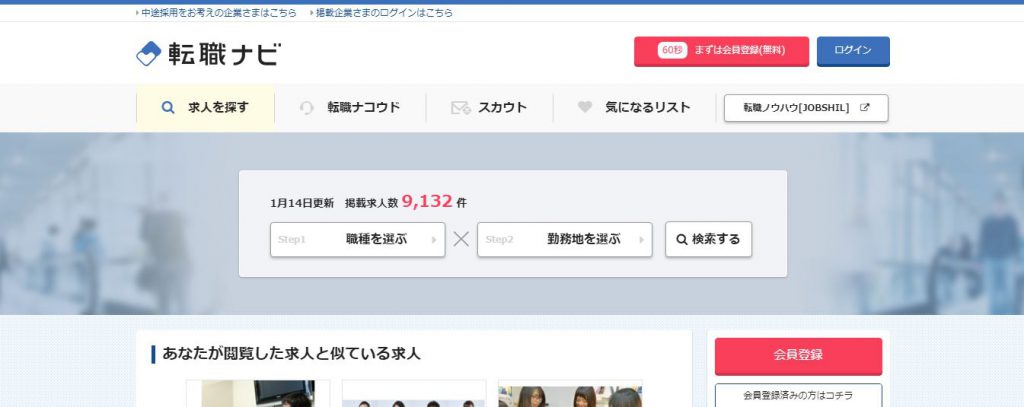Click the 1月14日更新 text
The height and width of the screenshot is (407, 1024).
tap(302, 203)
